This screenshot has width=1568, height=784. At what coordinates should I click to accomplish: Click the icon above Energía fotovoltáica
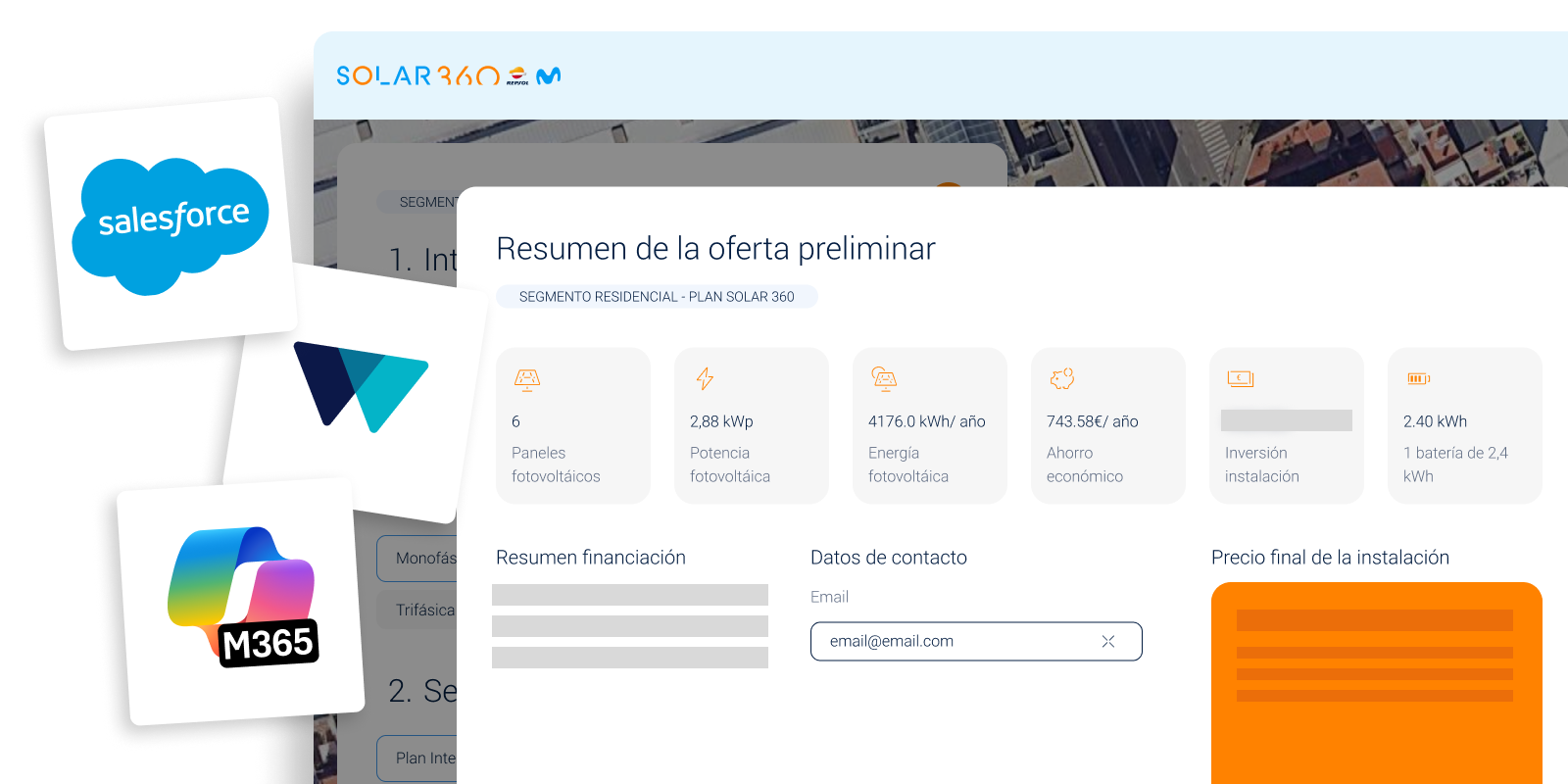[884, 378]
